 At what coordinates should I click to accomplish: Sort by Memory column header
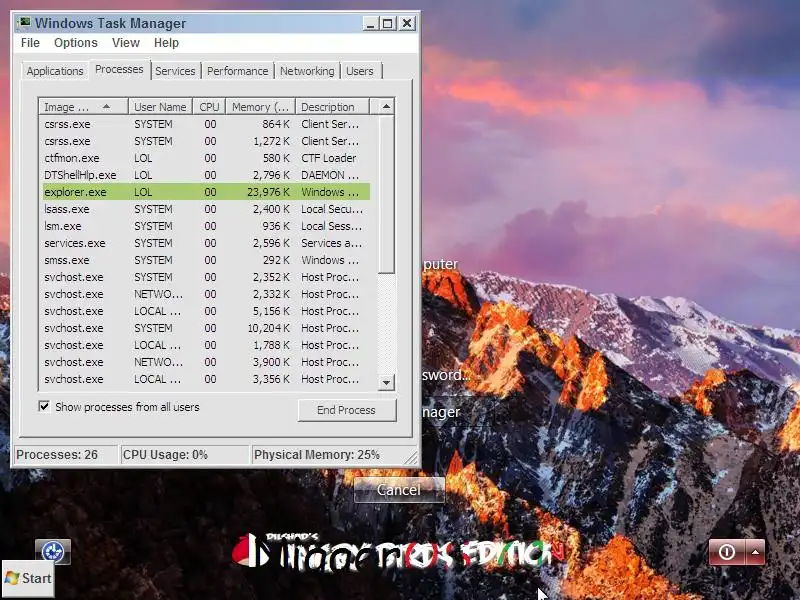pyautogui.click(x=261, y=107)
